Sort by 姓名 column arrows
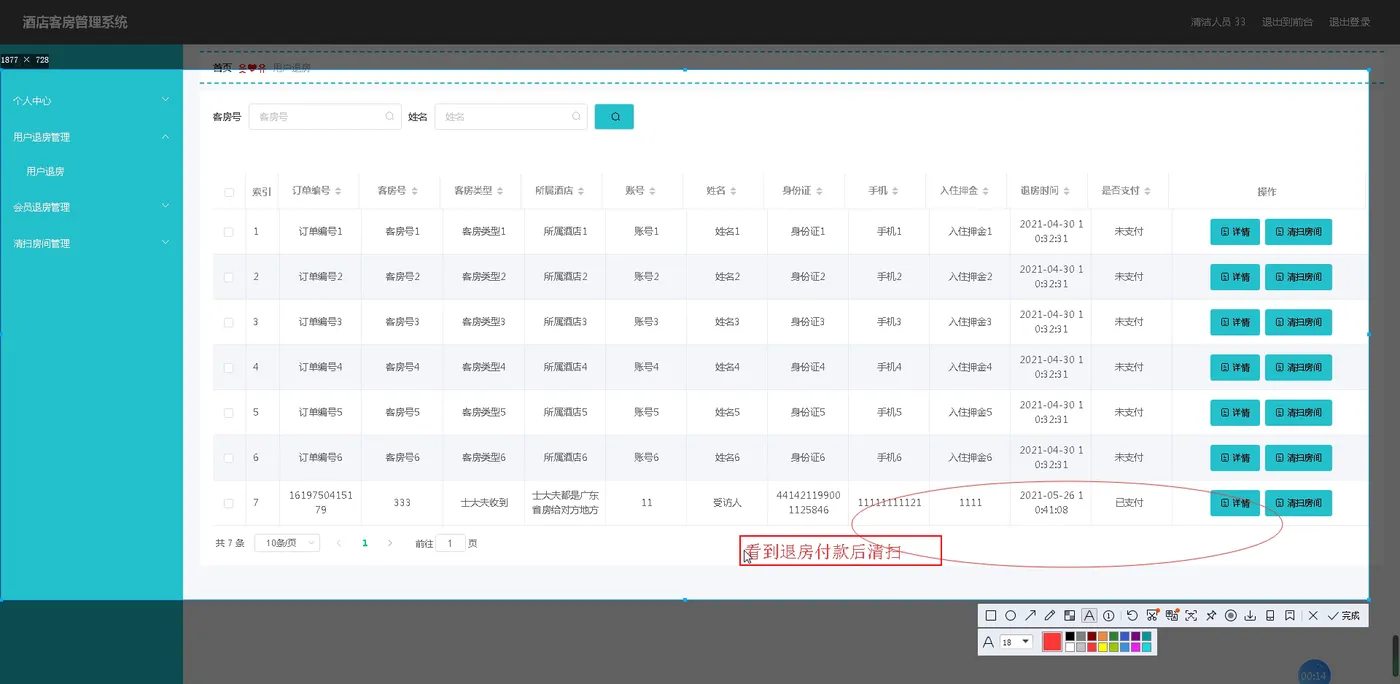The width and height of the screenshot is (1400, 684). tap(735, 191)
